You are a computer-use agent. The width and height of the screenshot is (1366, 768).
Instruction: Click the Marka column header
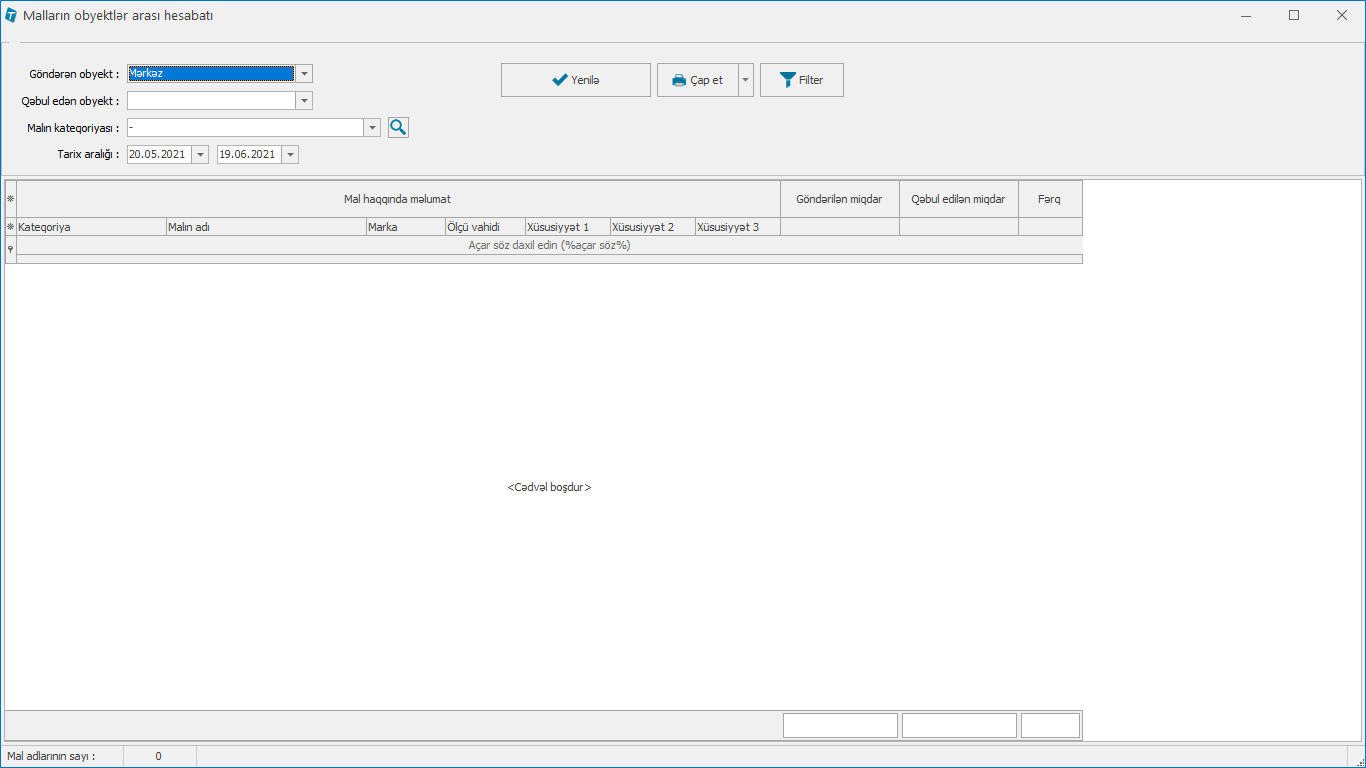pos(404,227)
